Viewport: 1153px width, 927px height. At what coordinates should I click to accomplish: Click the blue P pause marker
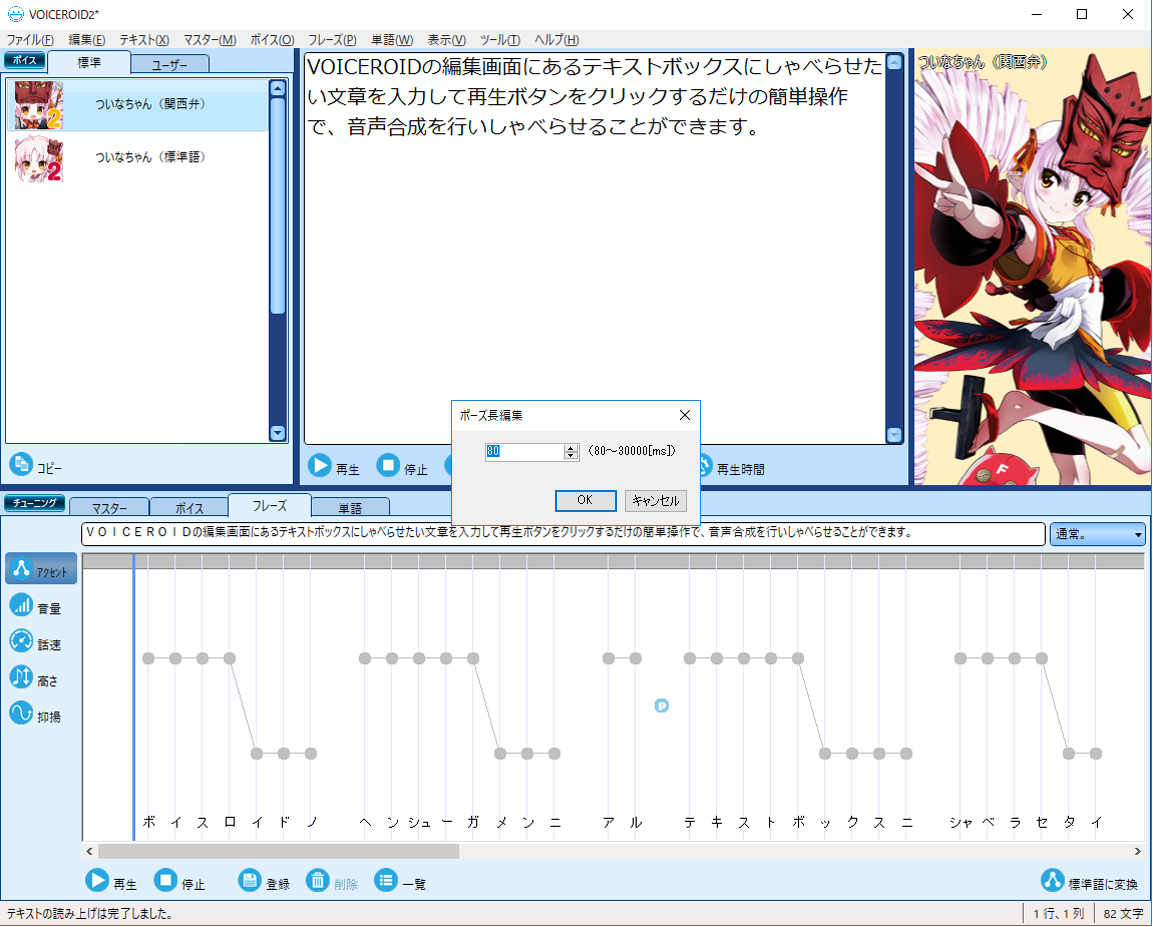coord(662,706)
